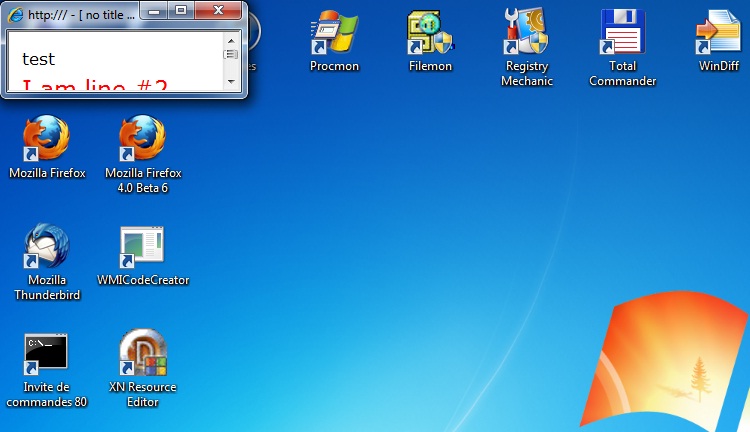This screenshot has width=750, height=432.
Task: Open Mozilla Thunderbird from the desktop
Action: (x=47, y=248)
